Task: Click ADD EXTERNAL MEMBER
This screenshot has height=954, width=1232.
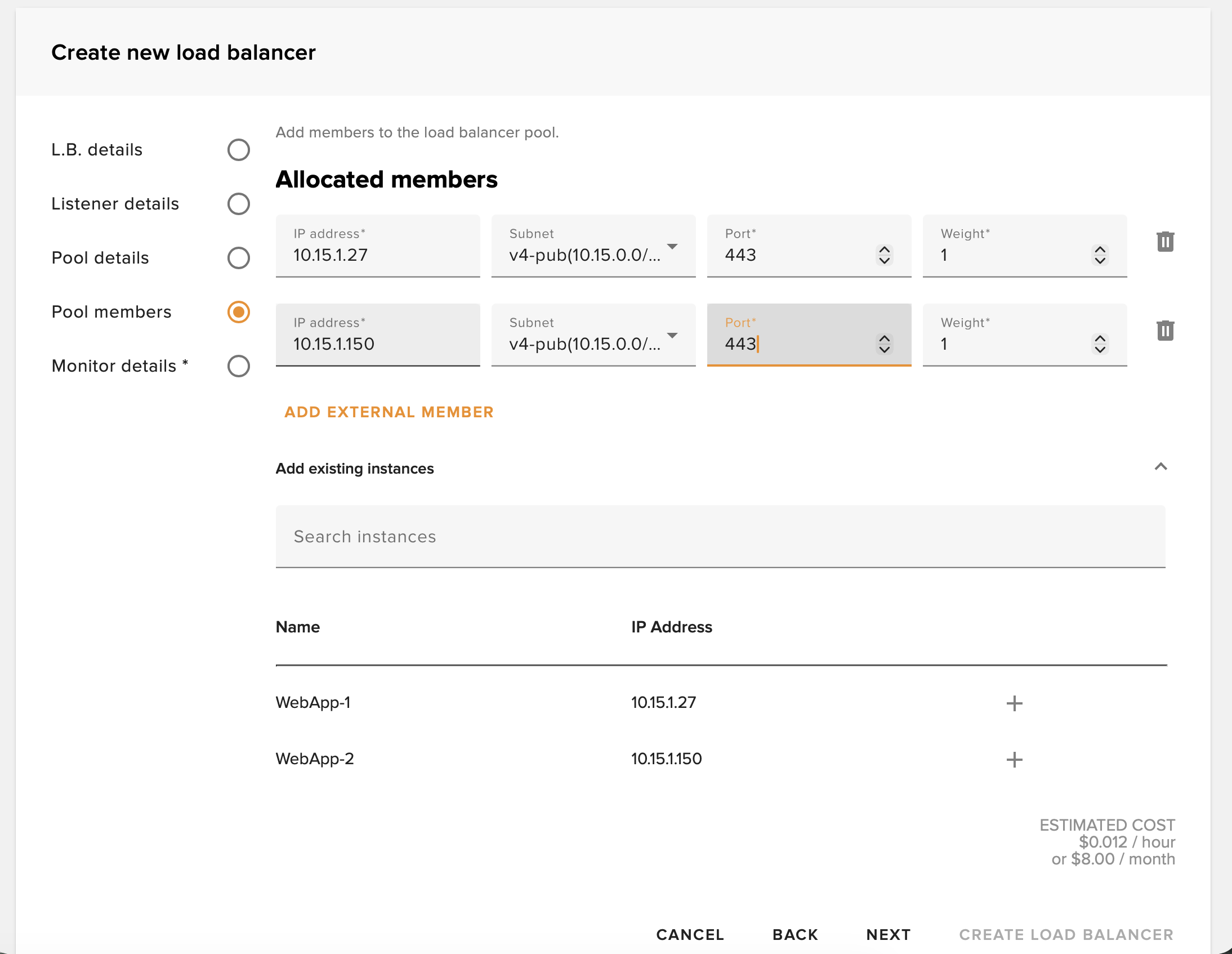Action: (389, 412)
